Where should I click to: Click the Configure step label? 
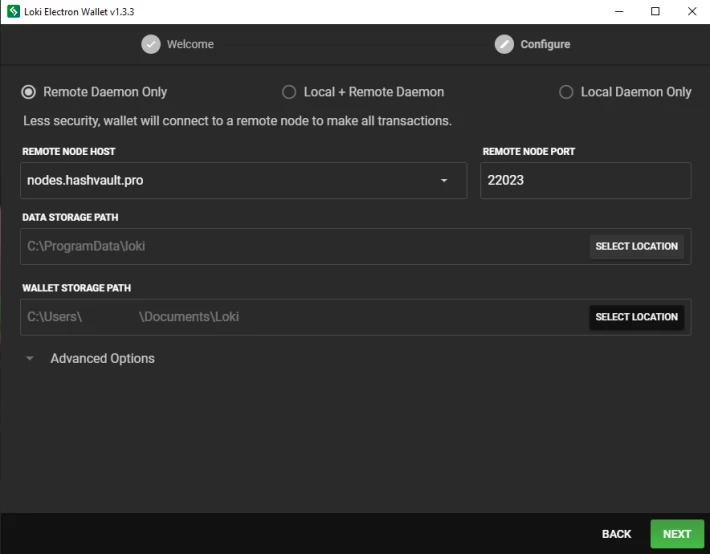coord(545,44)
